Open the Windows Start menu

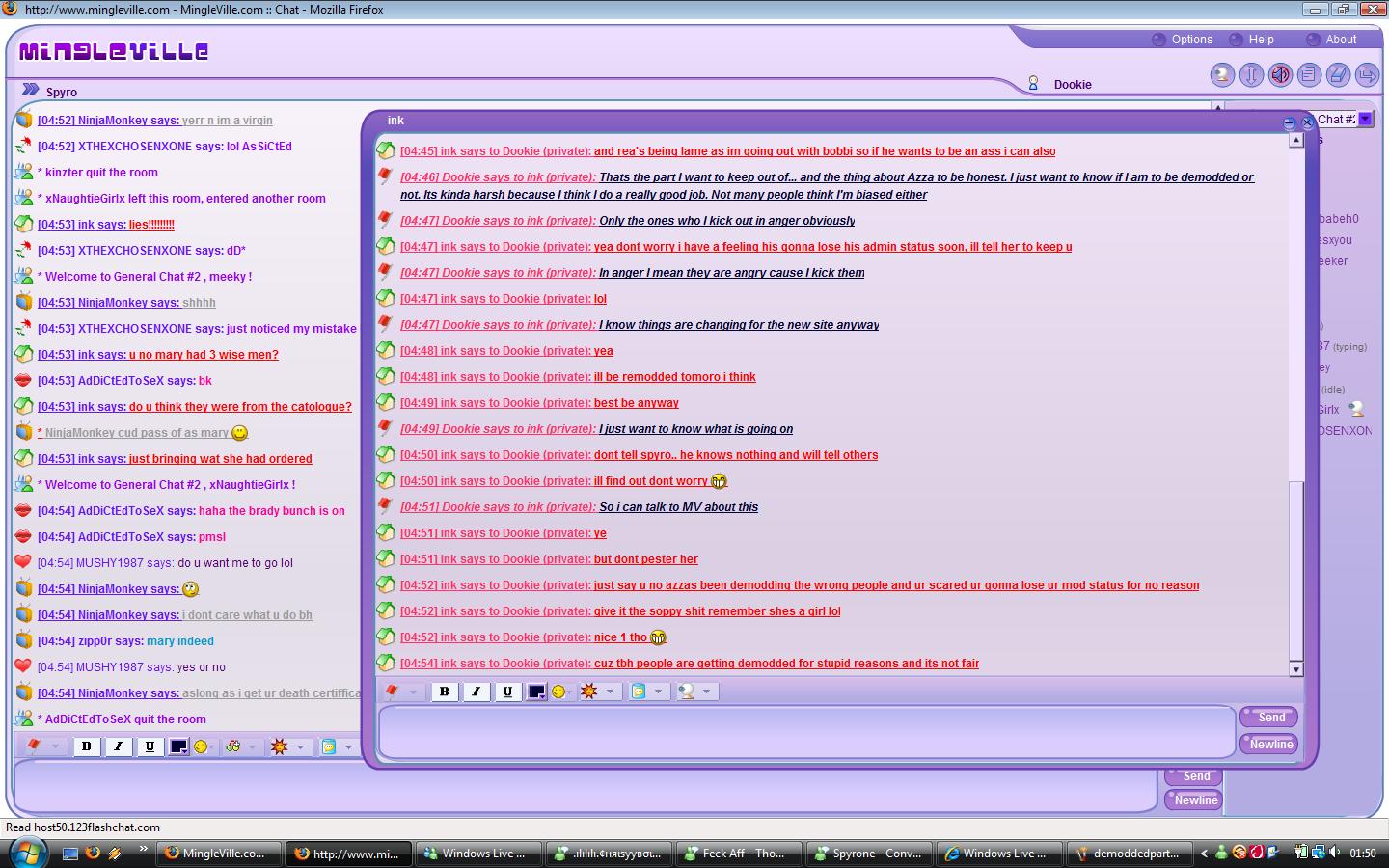coord(26,853)
